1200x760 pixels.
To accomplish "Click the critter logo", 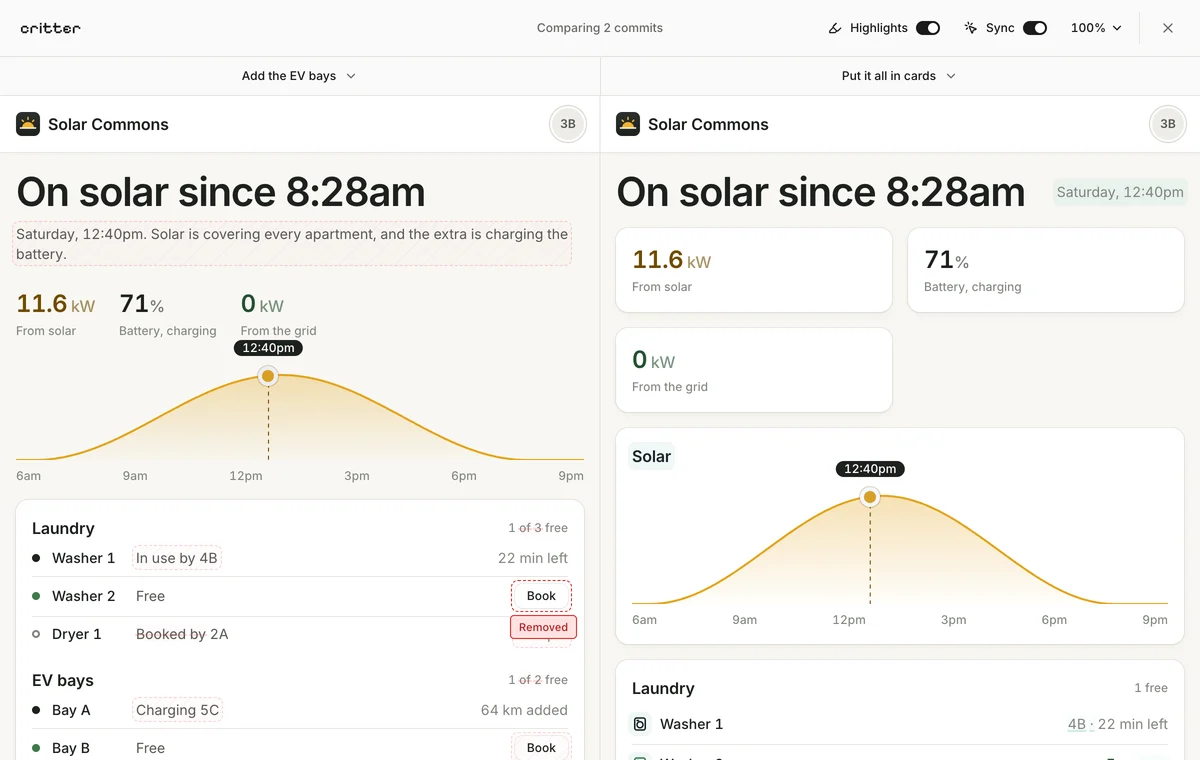I will 50,28.
